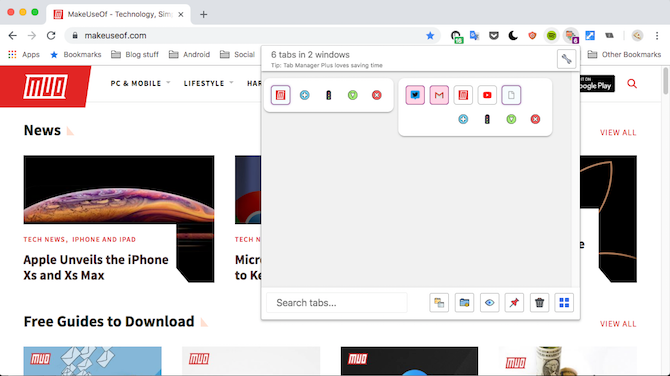Select the Gmail tab icon
The width and height of the screenshot is (670, 376).
click(439, 95)
